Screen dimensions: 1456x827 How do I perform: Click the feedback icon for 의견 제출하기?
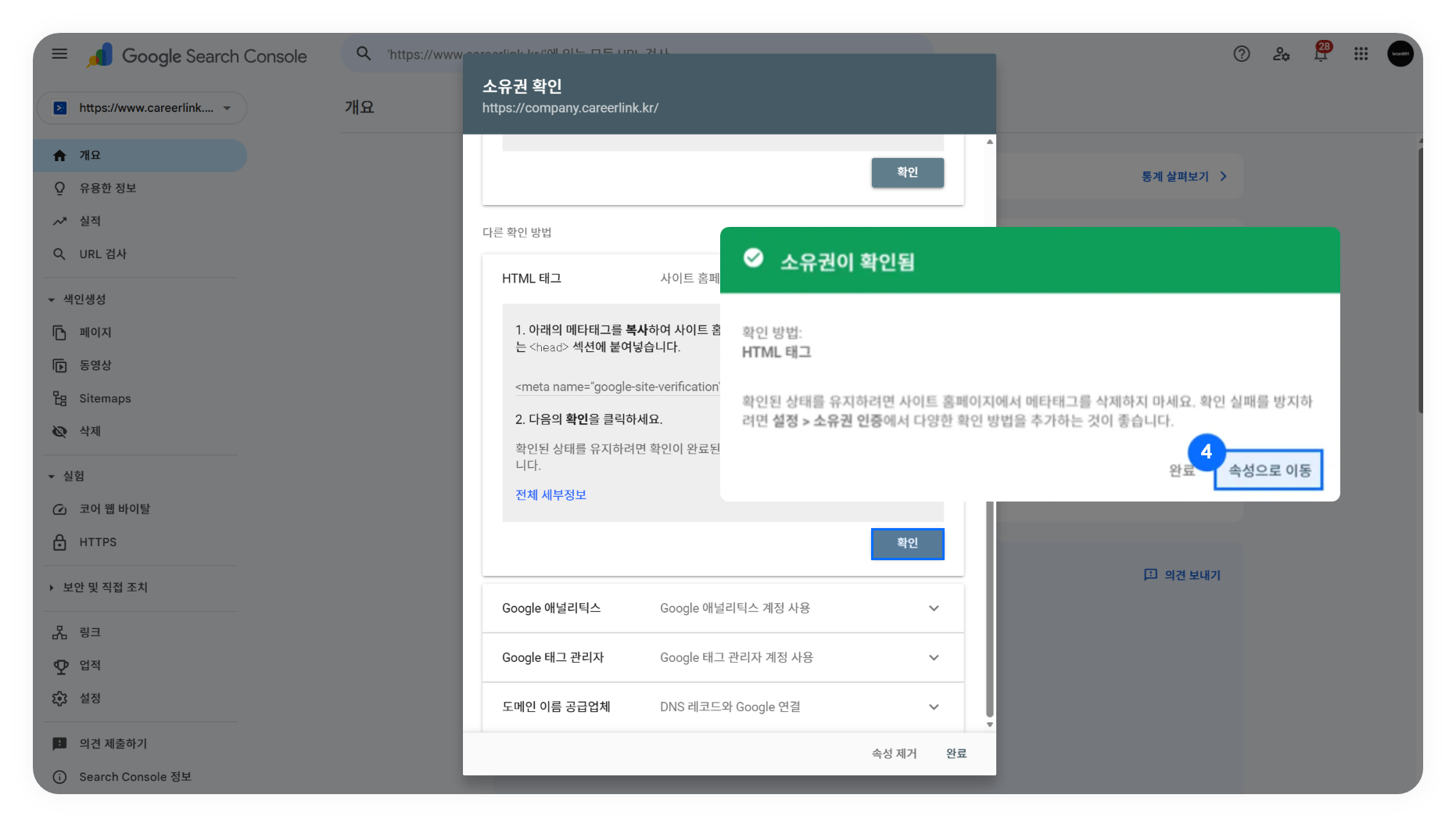click(59, 744)
